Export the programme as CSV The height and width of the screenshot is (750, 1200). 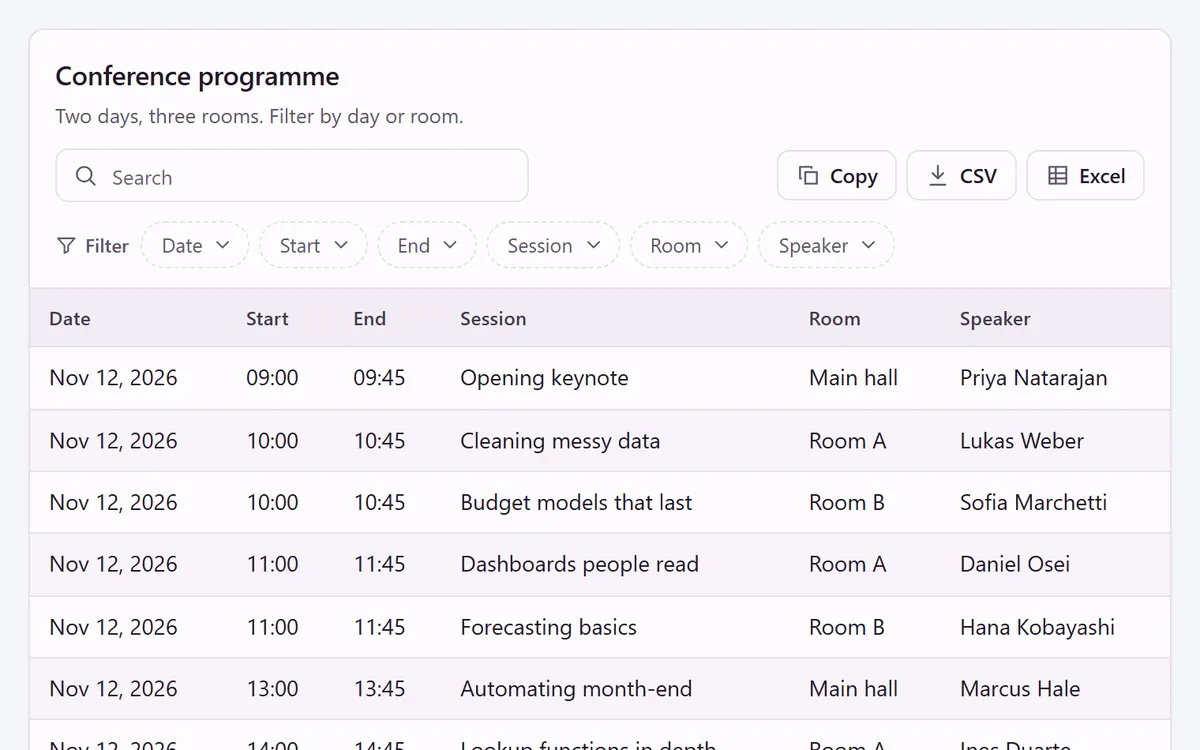(962, 176)
